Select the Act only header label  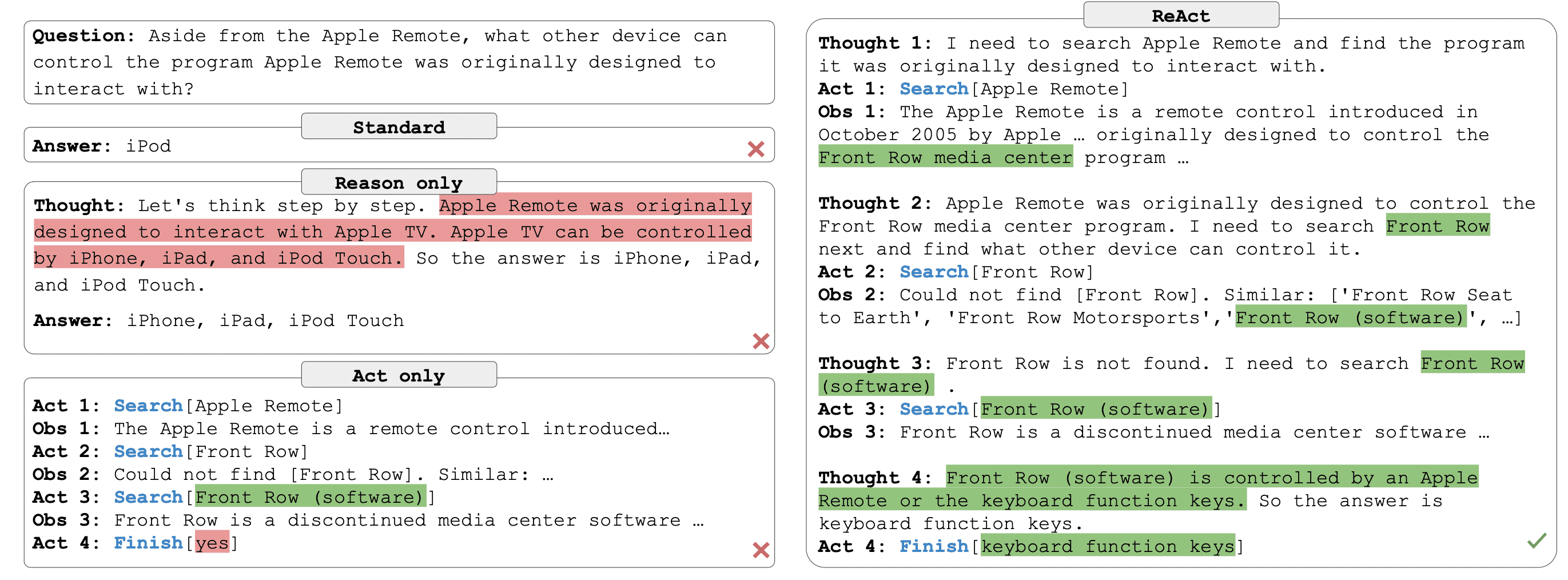399,375
